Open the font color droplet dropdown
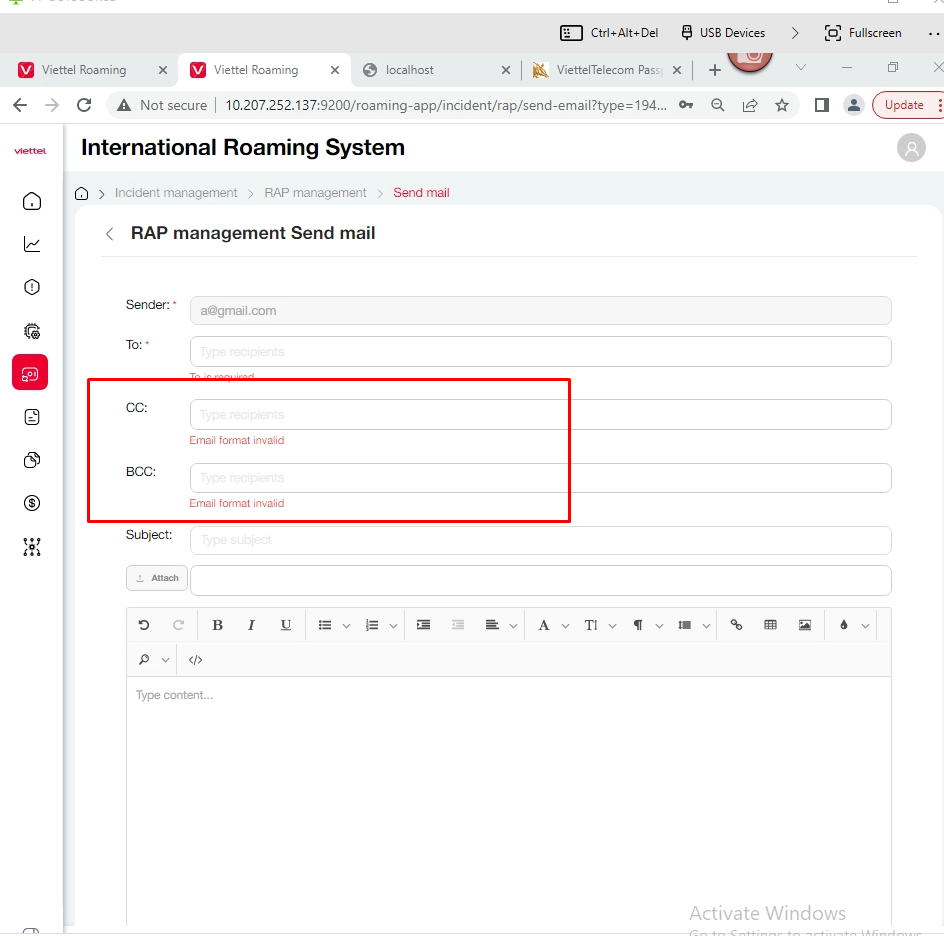 coord(865,626)
